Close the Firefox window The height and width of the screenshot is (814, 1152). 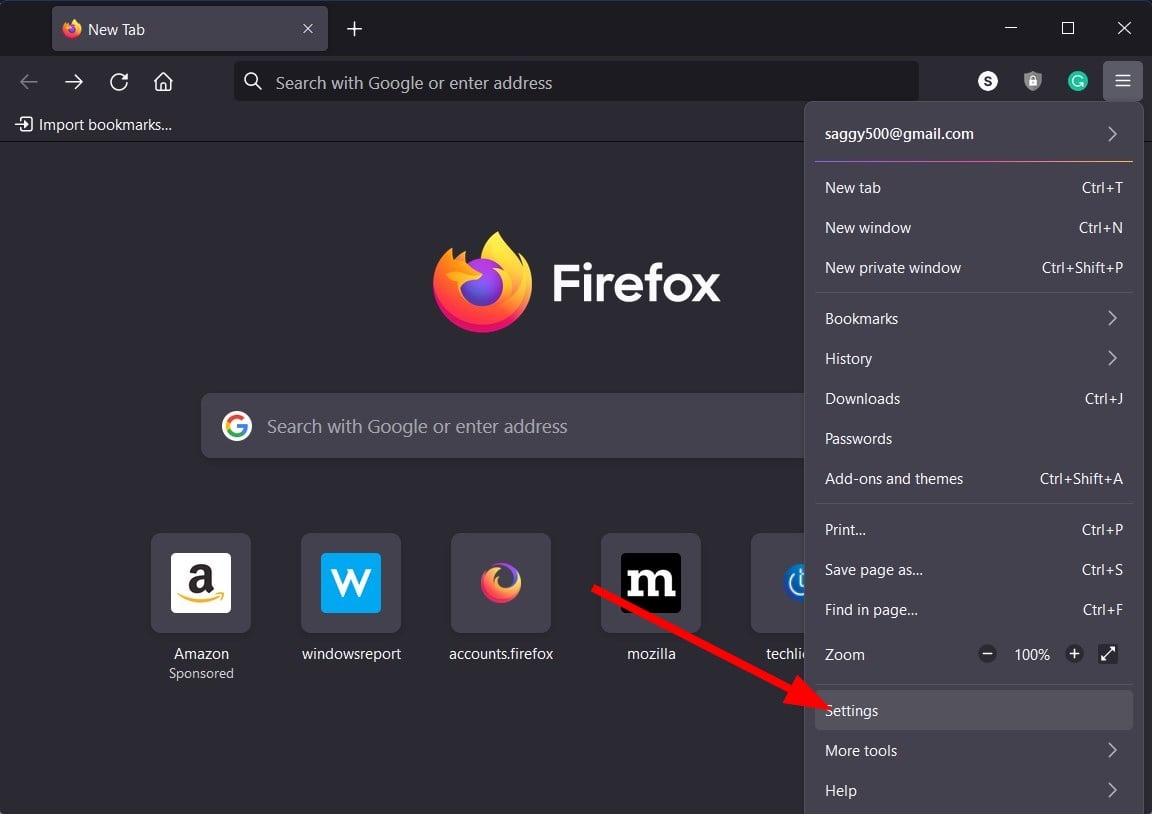1124,28
